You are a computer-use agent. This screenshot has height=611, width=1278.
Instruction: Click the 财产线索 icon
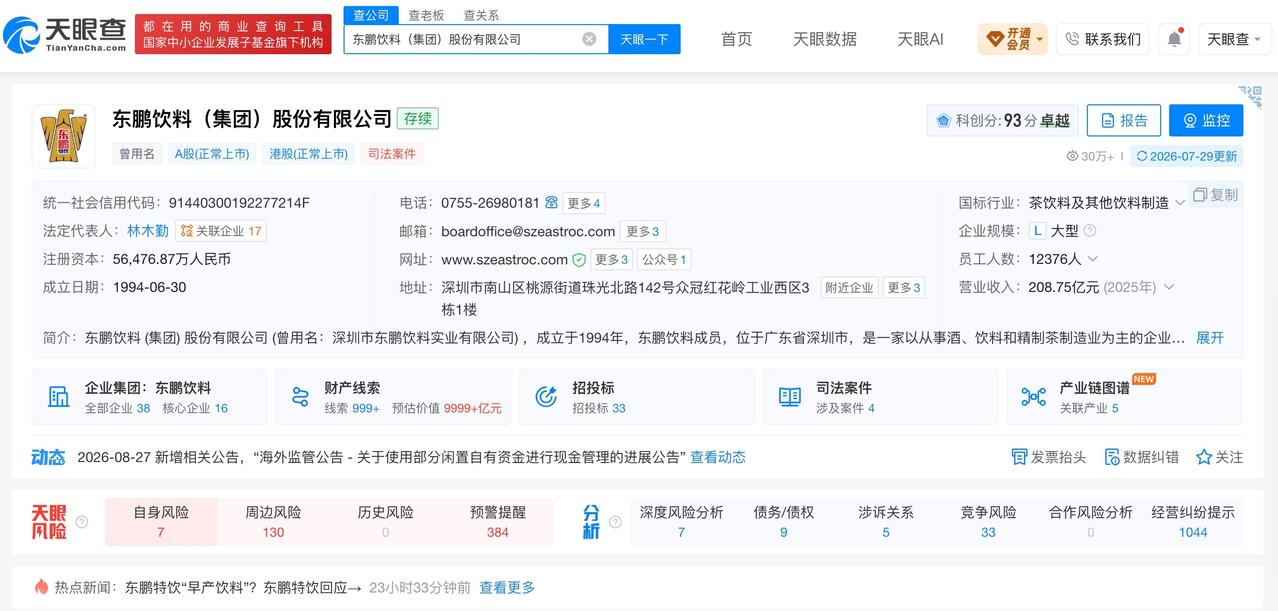[301, 396]
